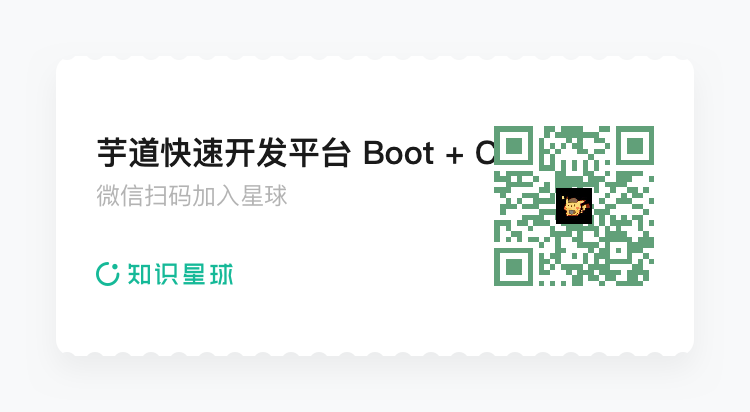Click the scalloped bottom edge of the card

pos(375,354)
